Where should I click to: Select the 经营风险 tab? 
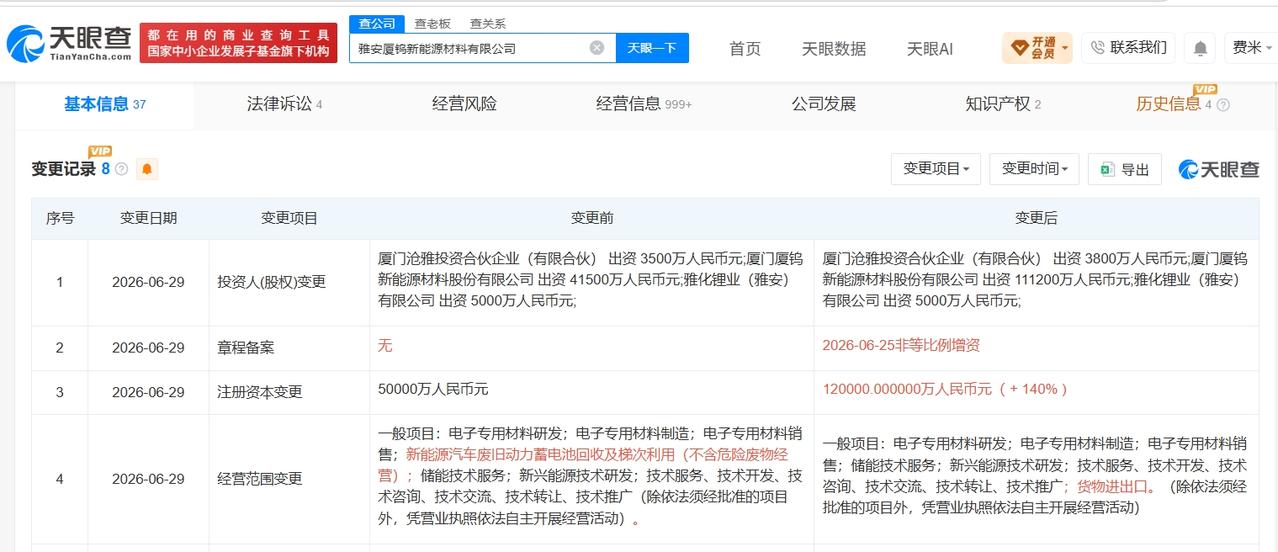pos(464,104)
